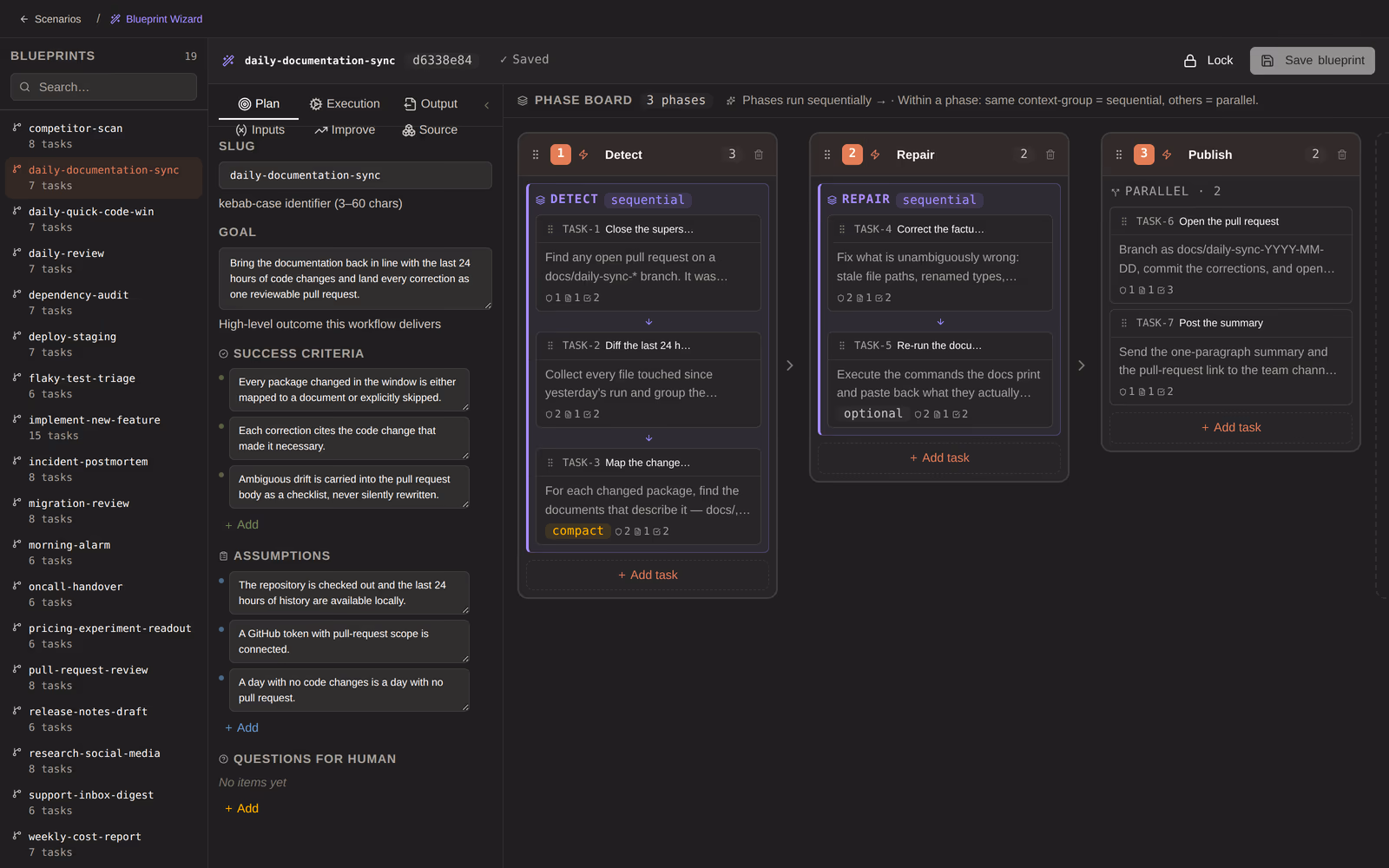Viewport: 1389px width, 868px height.
Task: Click the Detect phase lightning icon
Action: coord(583,155)
